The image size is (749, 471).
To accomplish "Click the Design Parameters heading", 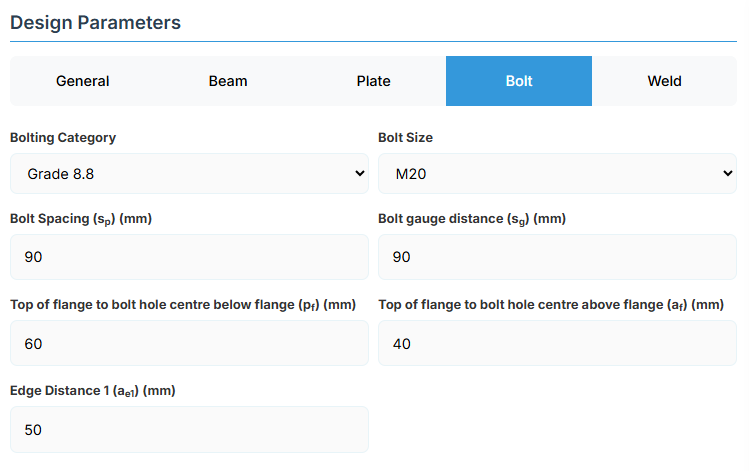I will (96, 22).
